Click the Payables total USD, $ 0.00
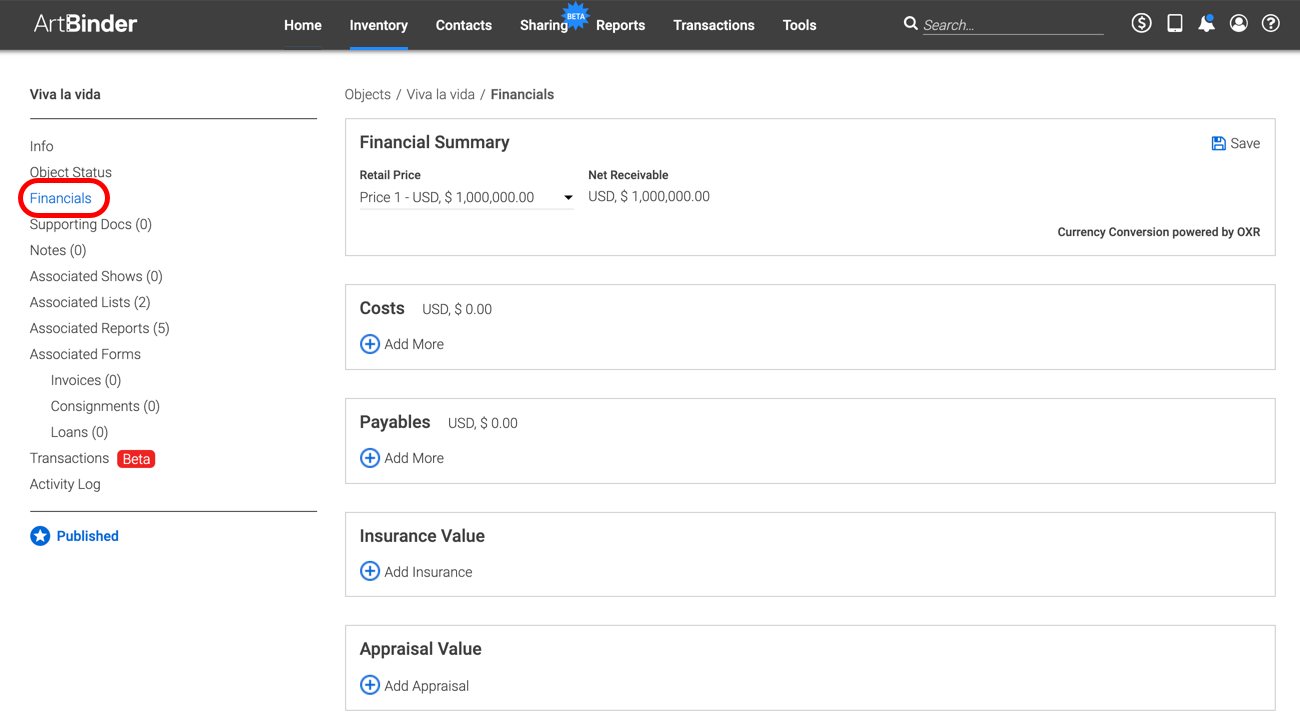 [483, 423]
